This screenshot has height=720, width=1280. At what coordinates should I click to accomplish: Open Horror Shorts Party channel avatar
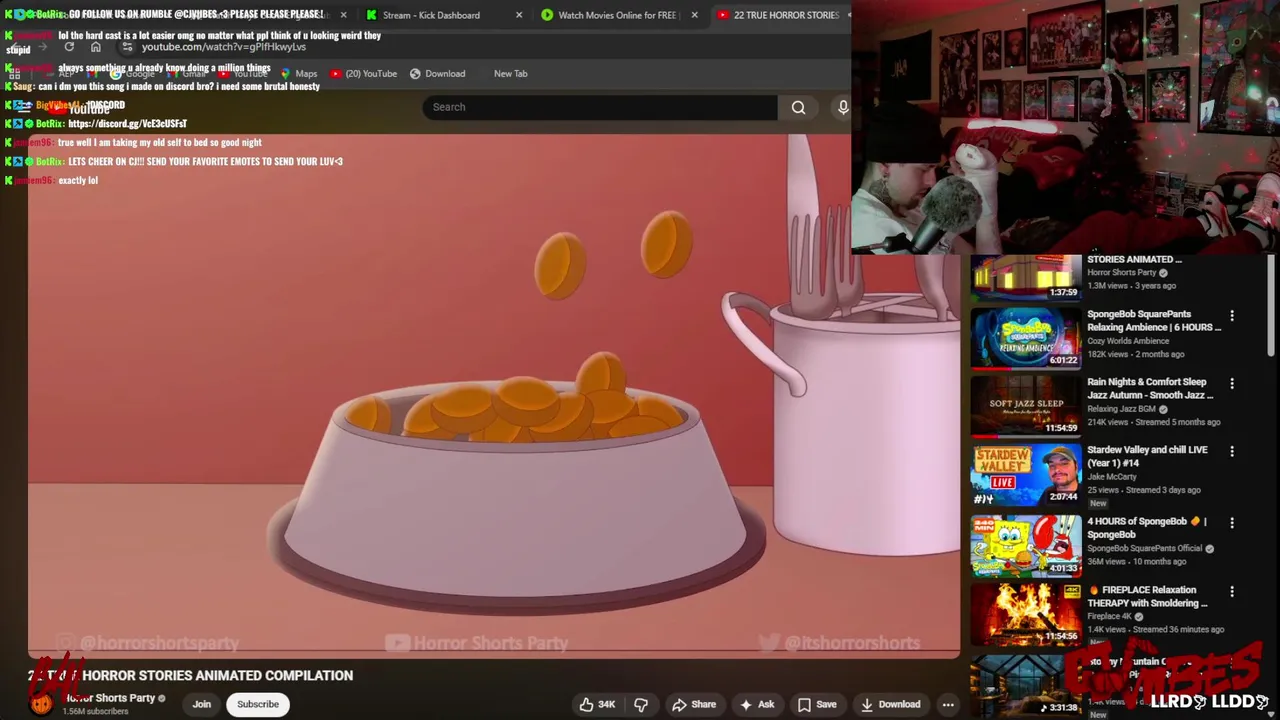coord(41,704)
